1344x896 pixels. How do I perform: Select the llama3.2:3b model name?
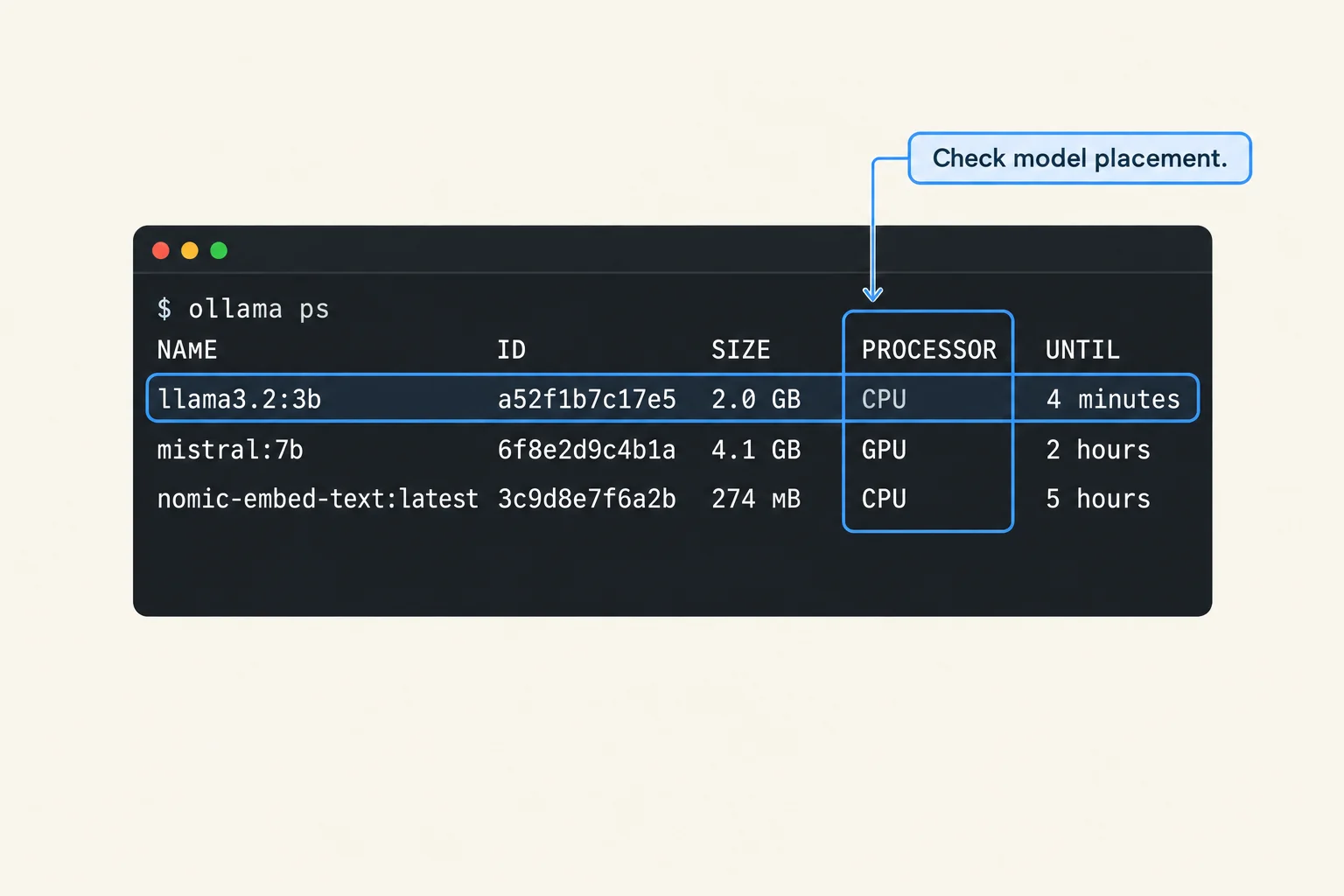[239, 399]
